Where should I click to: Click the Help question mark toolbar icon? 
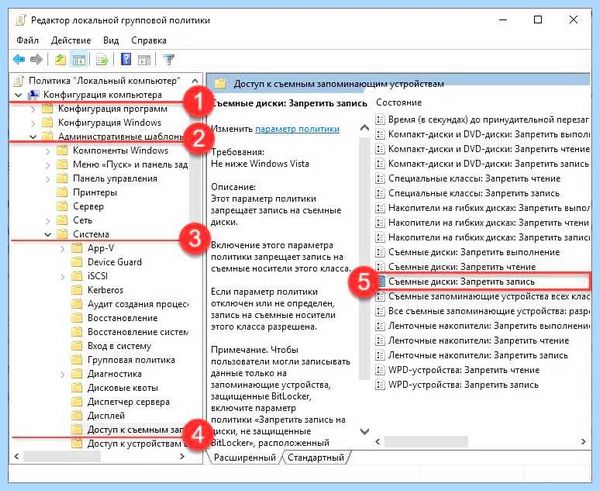(126, 59)
